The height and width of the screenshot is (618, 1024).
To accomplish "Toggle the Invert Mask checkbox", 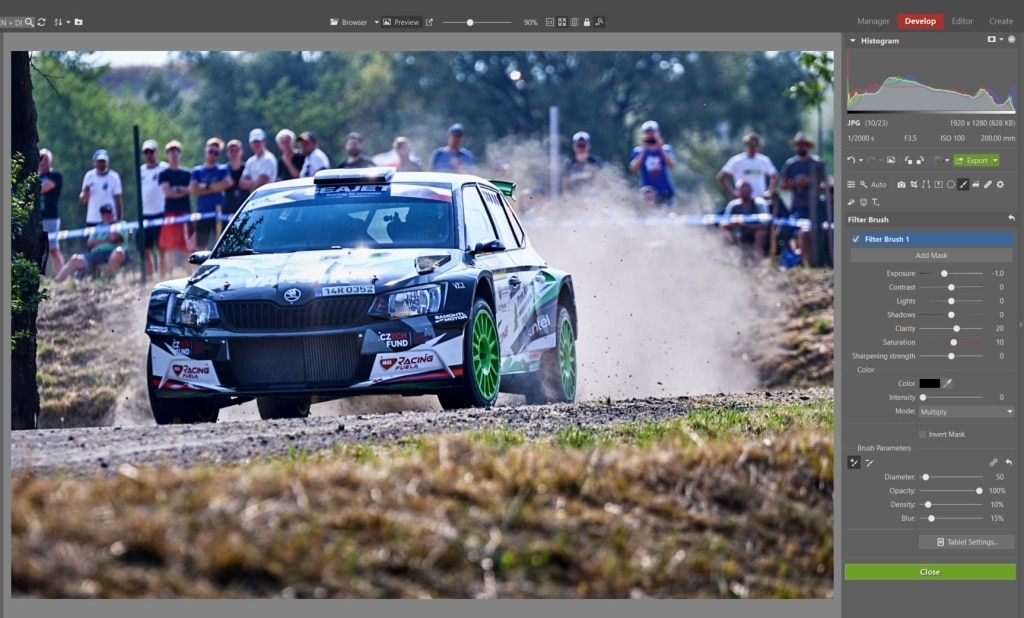I will [922, 434].
